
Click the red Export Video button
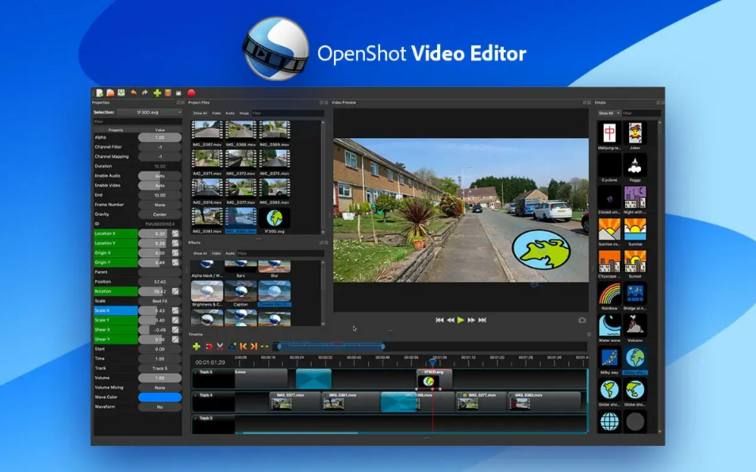coord(191,93)
